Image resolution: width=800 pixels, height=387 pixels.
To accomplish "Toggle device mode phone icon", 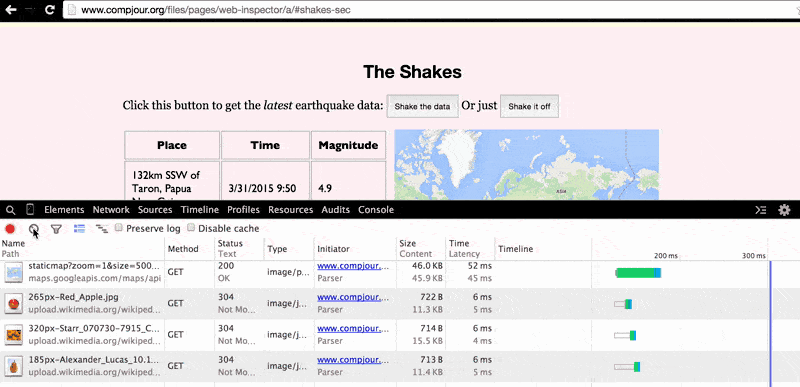I will click(x=30, y=210).
